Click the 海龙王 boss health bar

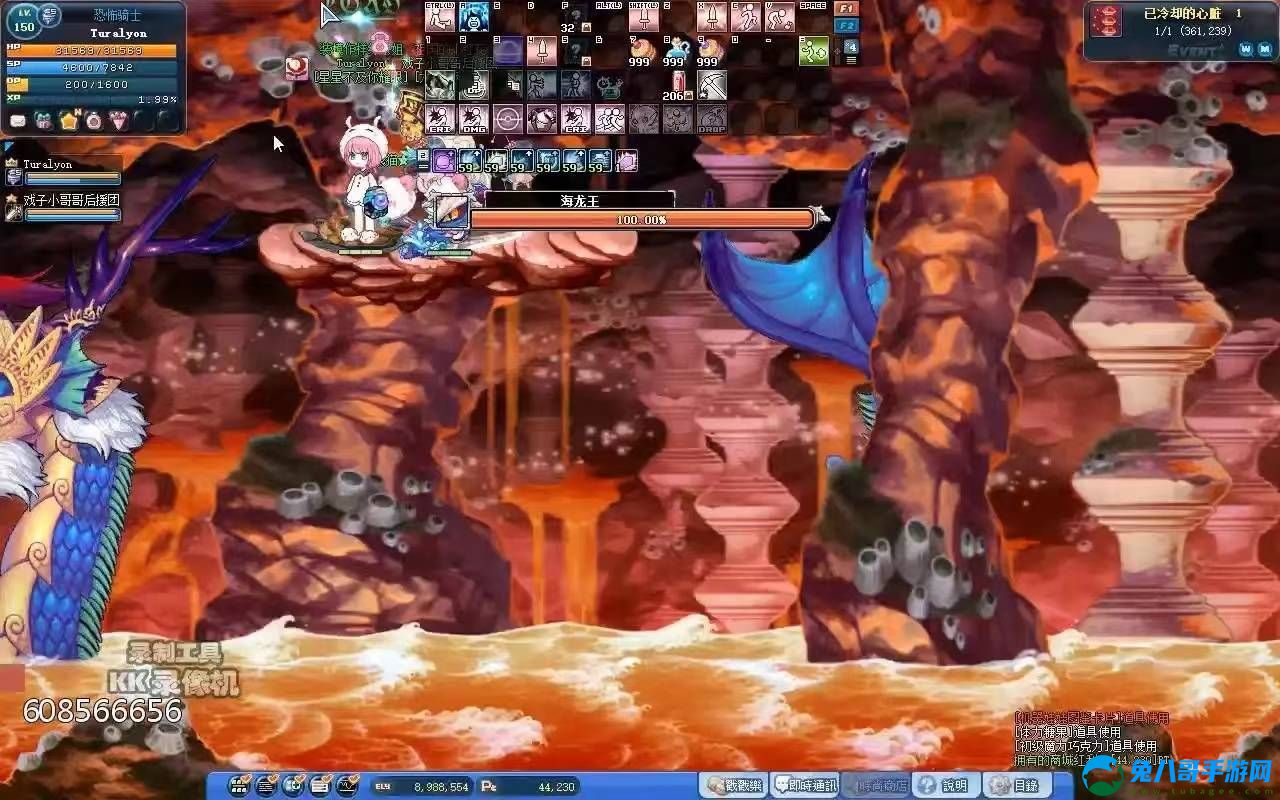[x=641, y=219]
